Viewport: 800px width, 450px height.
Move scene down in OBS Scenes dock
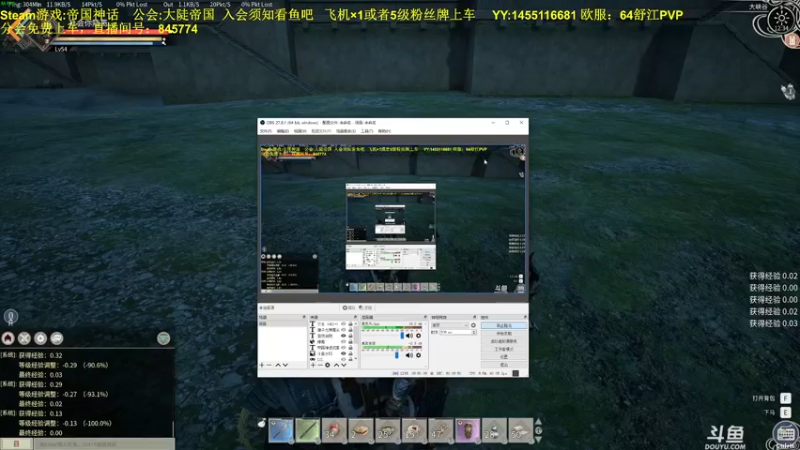pos(285,365)
